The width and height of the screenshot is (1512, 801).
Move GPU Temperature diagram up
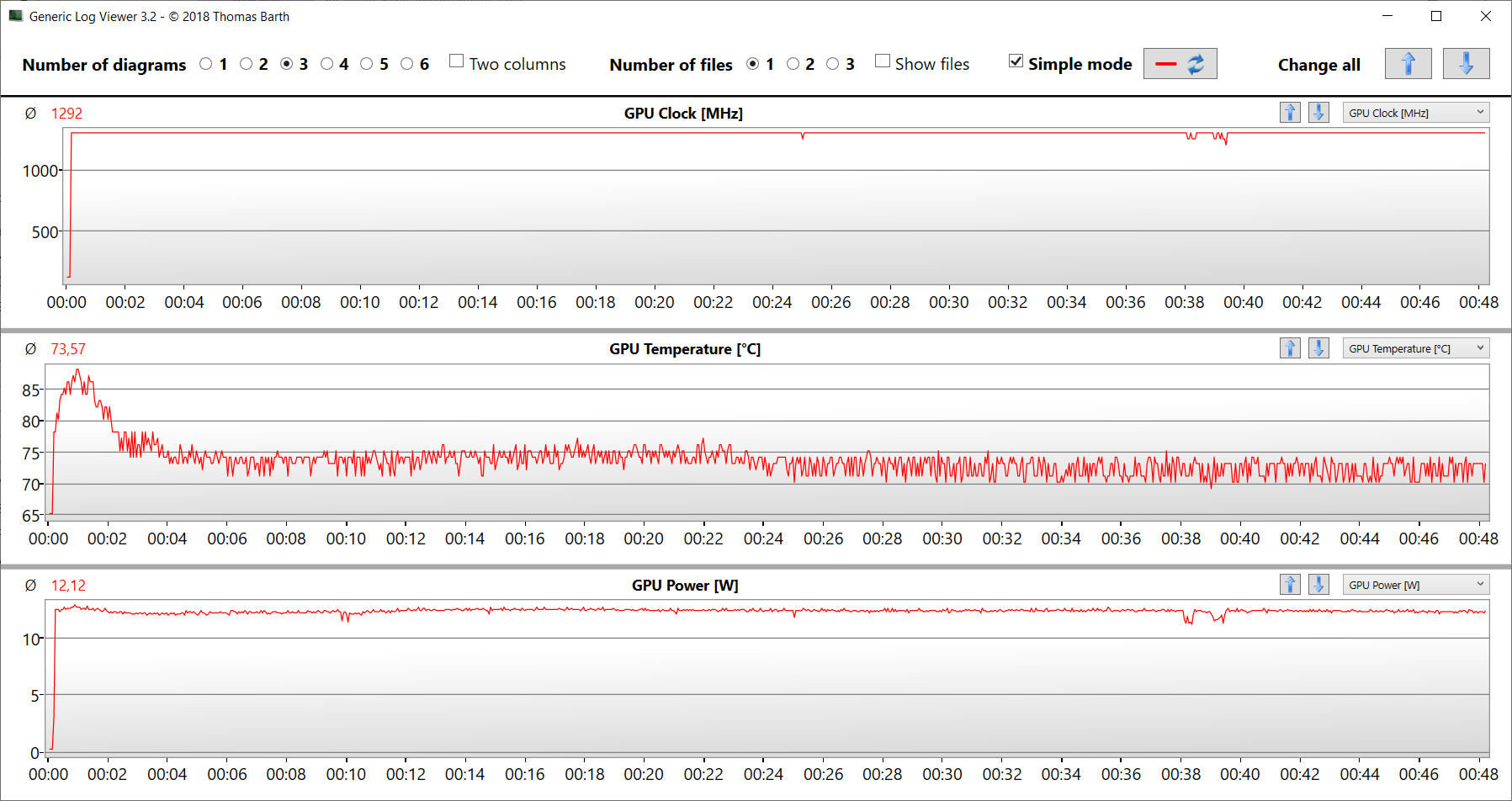click(1290, 348)
